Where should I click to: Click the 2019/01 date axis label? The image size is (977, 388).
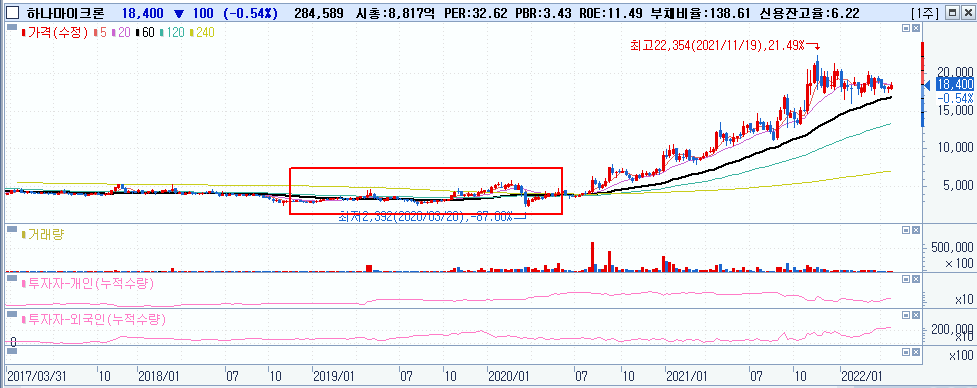[333, 377]
